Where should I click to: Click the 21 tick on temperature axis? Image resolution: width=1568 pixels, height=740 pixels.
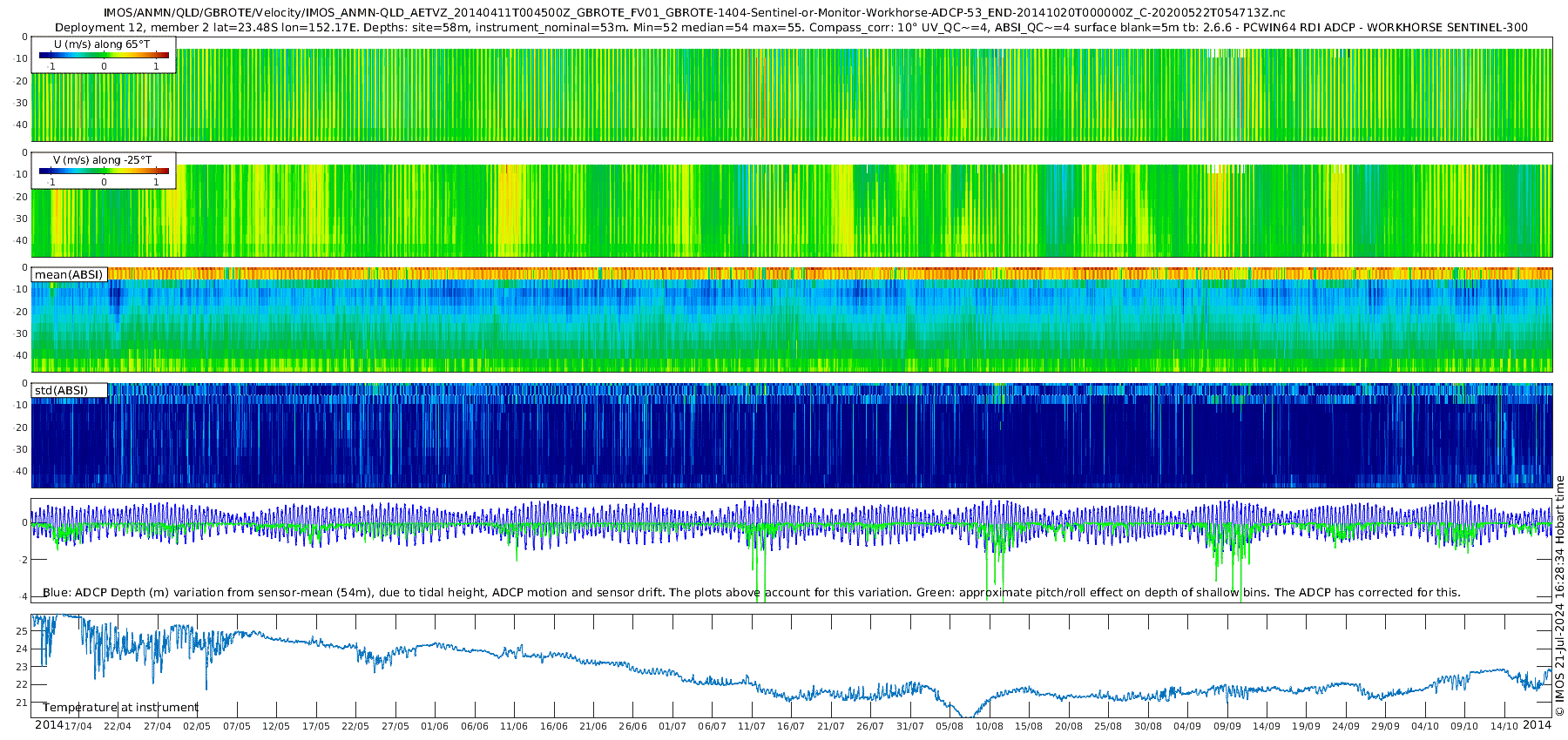tap(23, 703)
